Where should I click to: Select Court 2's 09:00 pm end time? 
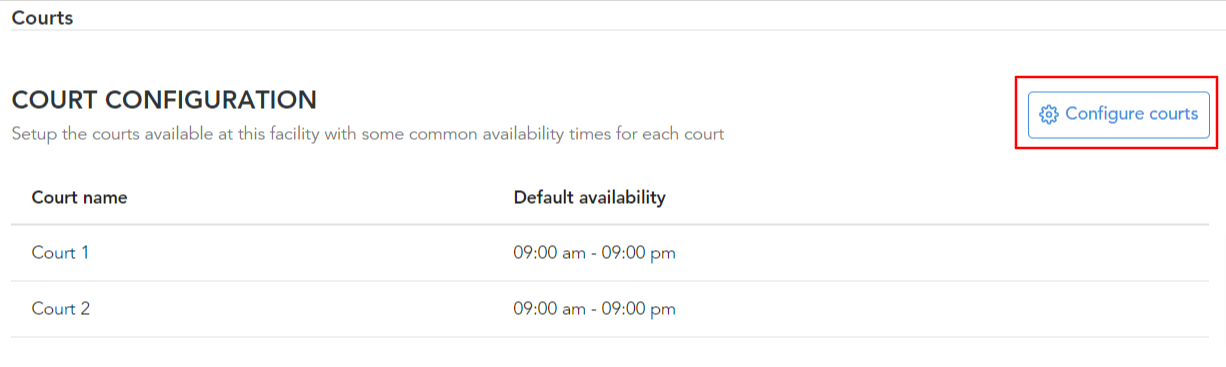(x=639, y=309)
